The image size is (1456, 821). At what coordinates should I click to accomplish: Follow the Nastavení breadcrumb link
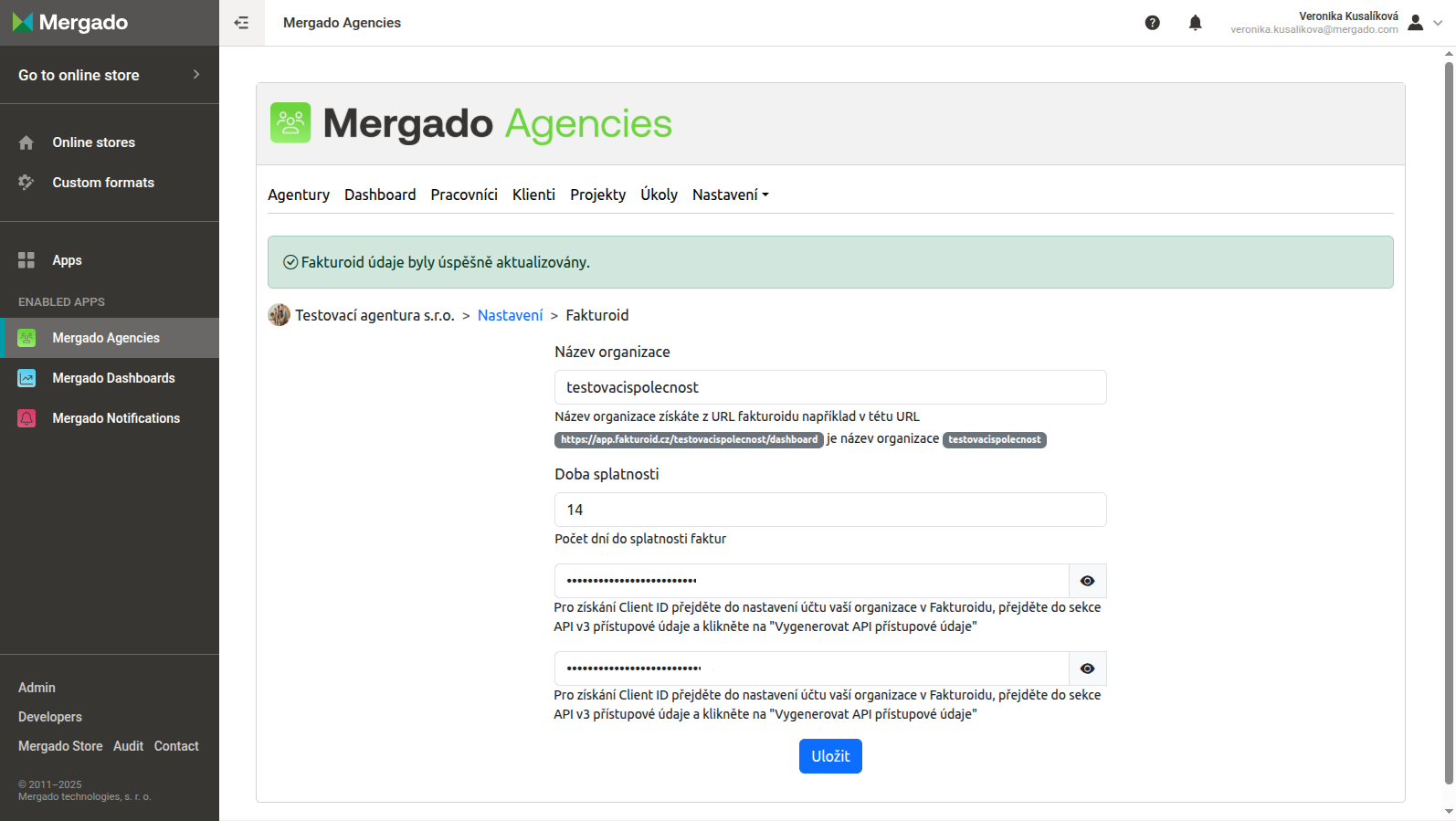(x=510, y=315)
